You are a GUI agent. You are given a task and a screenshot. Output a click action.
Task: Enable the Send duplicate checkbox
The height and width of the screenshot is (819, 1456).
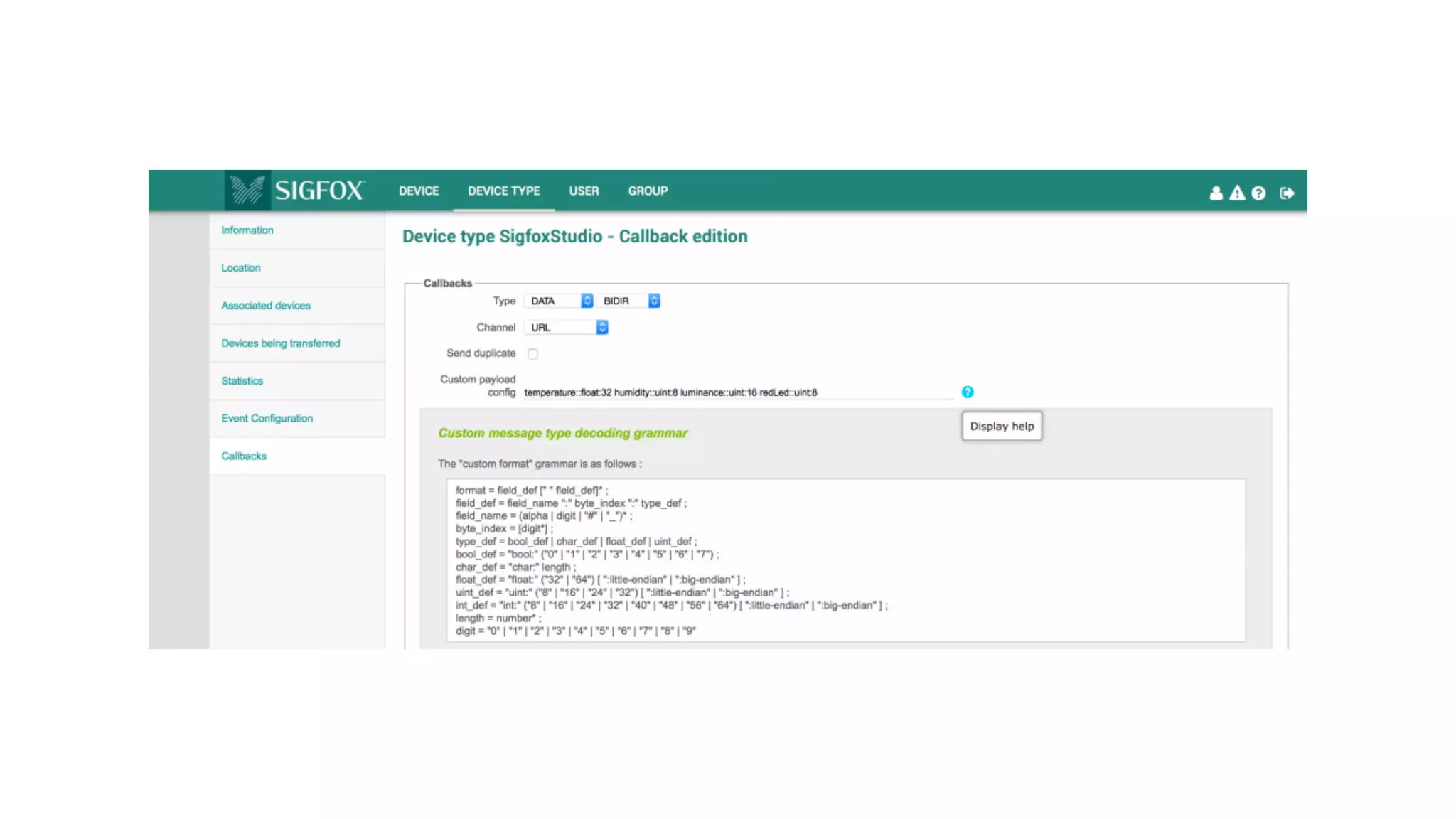tap(532, 354)
